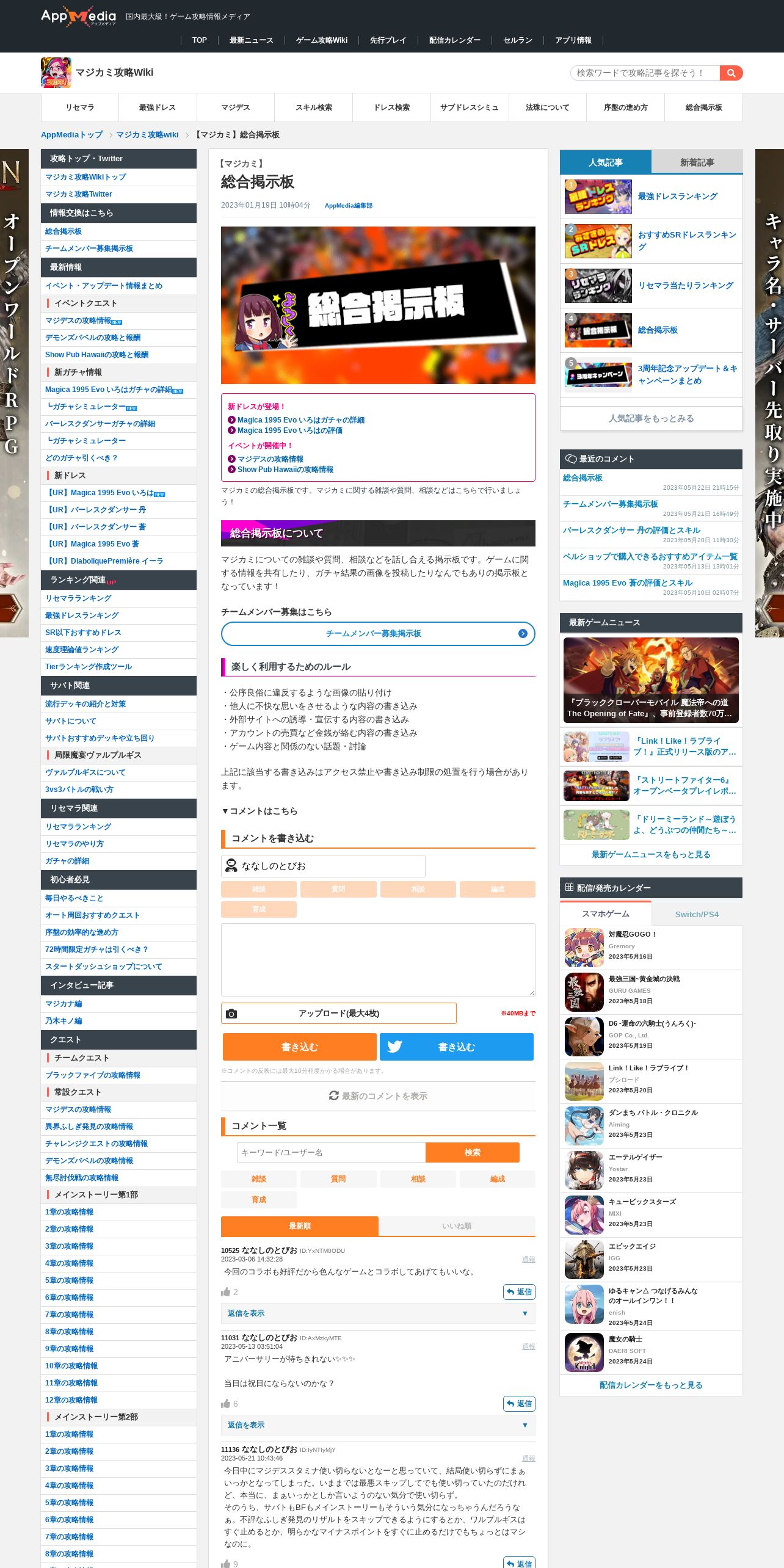Sort comments by 最新順

(300, 1226)
